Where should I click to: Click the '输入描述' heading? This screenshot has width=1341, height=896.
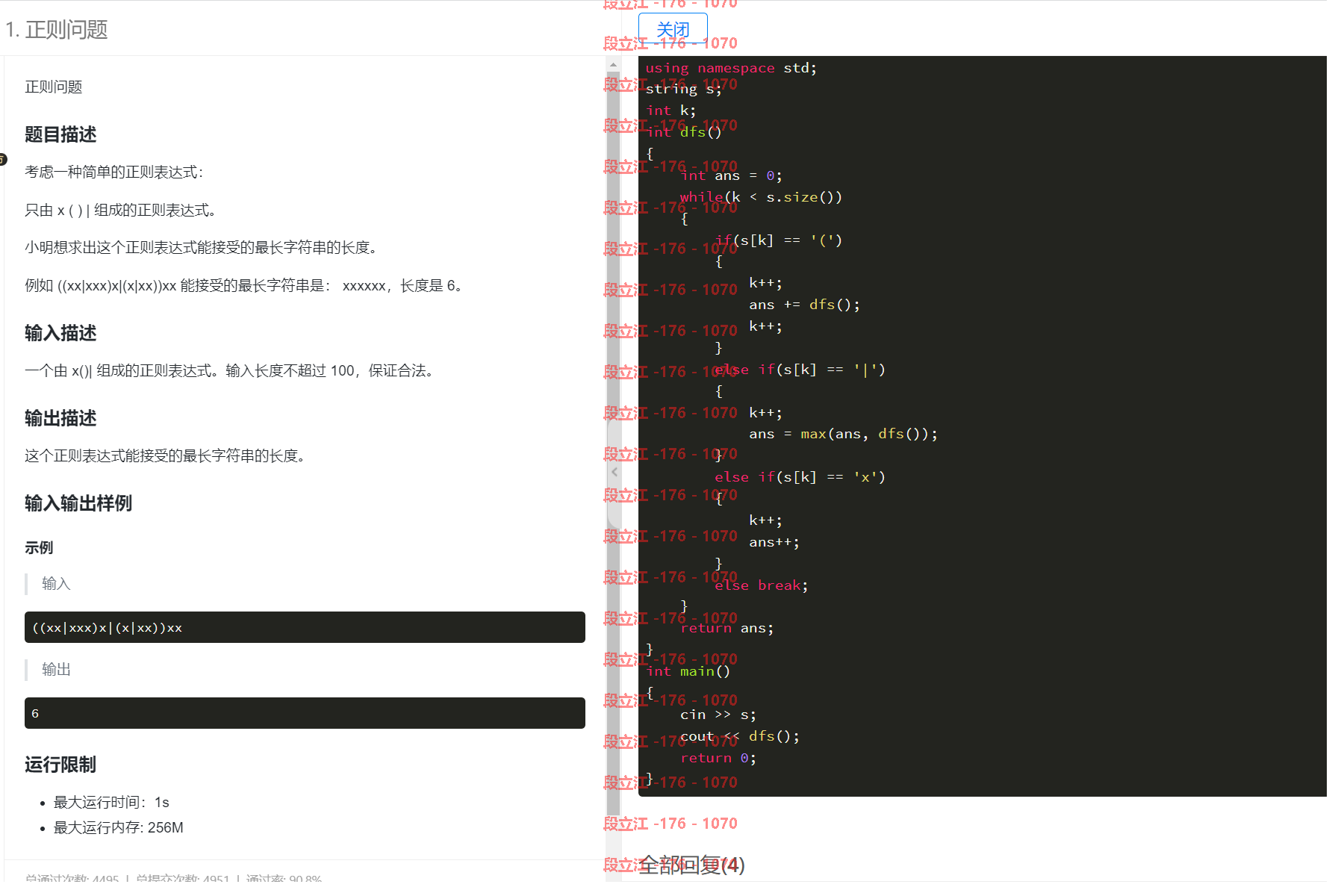click(60, 333)
